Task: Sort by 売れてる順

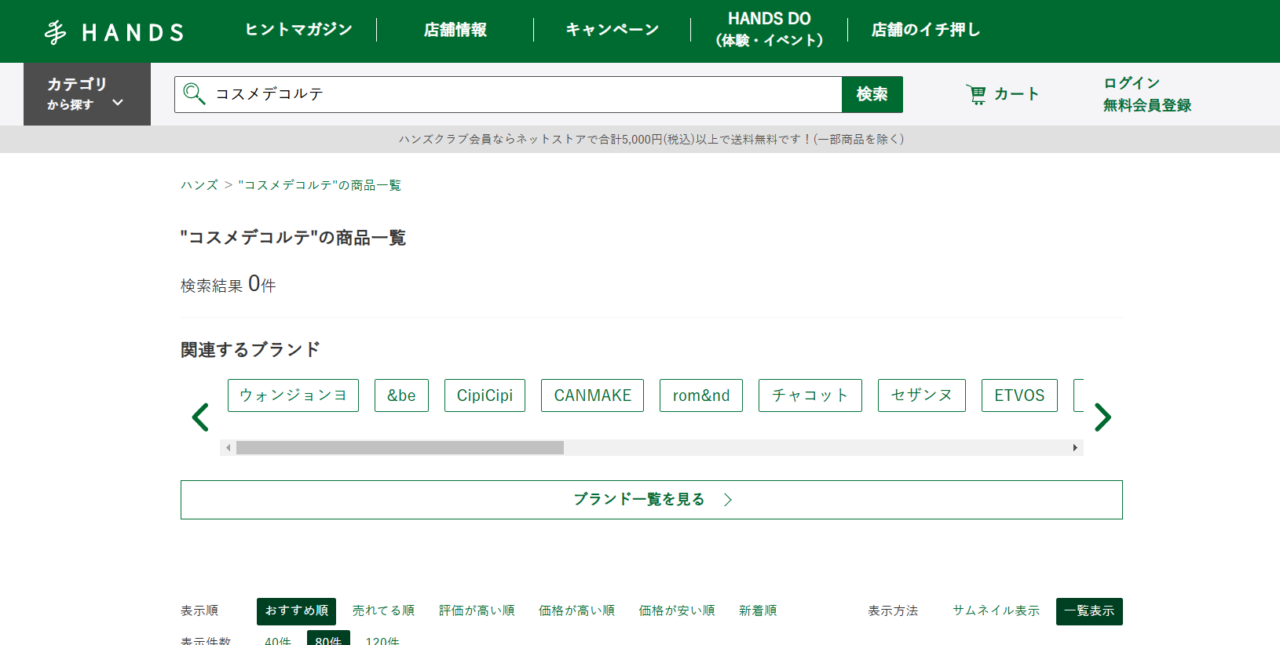Action: [383, 611]
